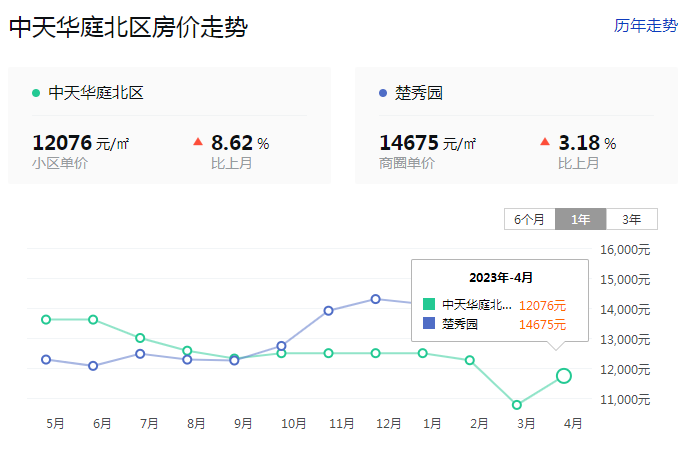The height and width of the screenshot is (452, 695).
Task: Select the green March lowest data point
Action: click(517, 405)
